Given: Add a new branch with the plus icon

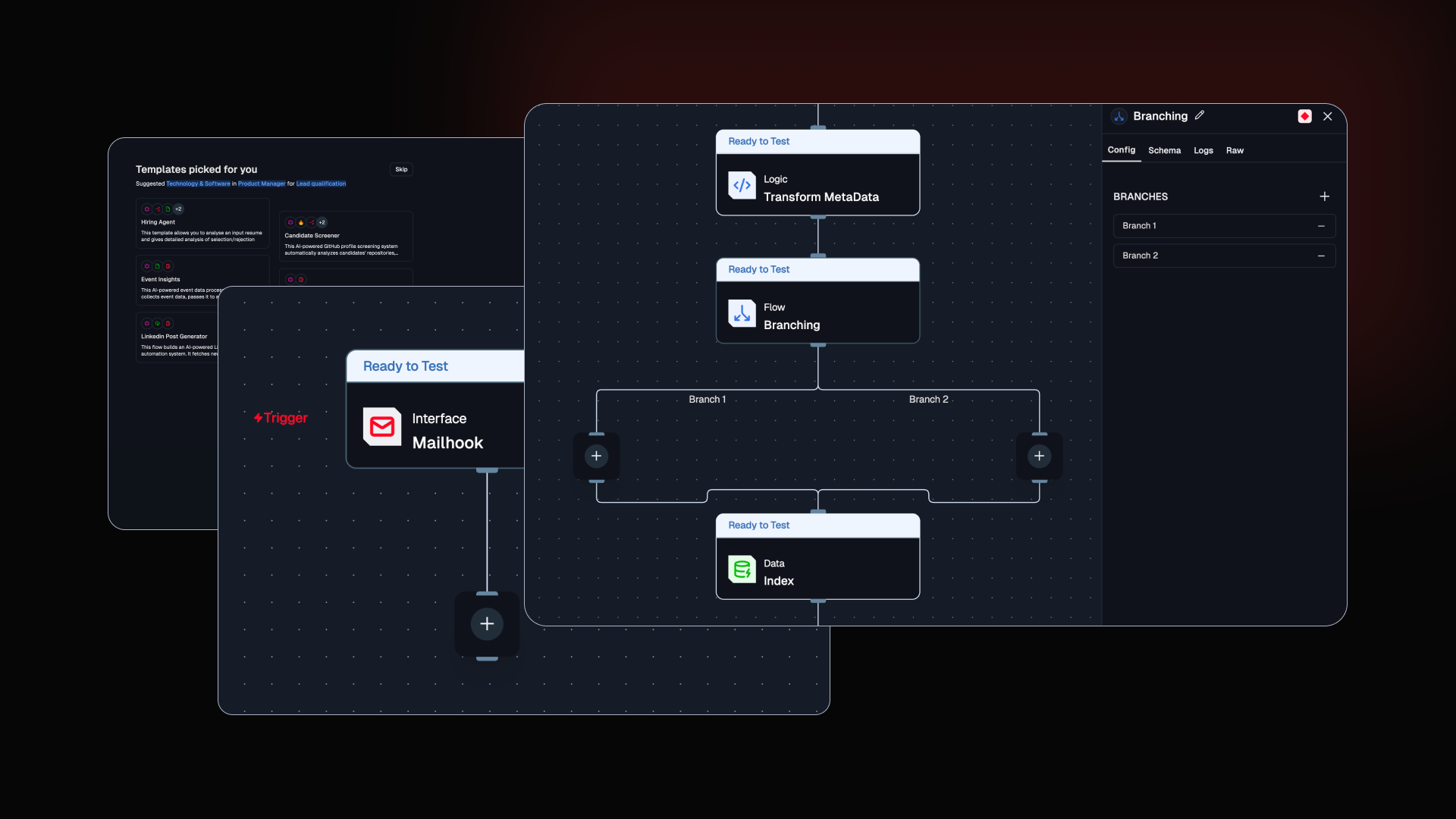Looking at the screenshot, I should pos(1325,196).
